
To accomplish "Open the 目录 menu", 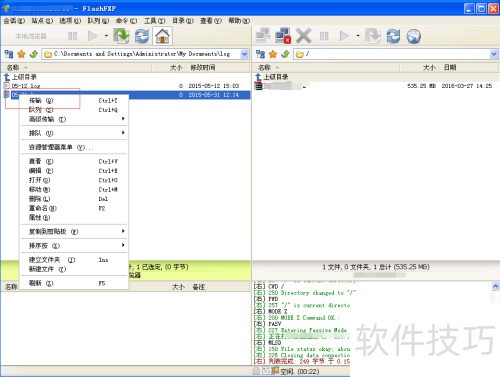I will click(x=183, y=21).
